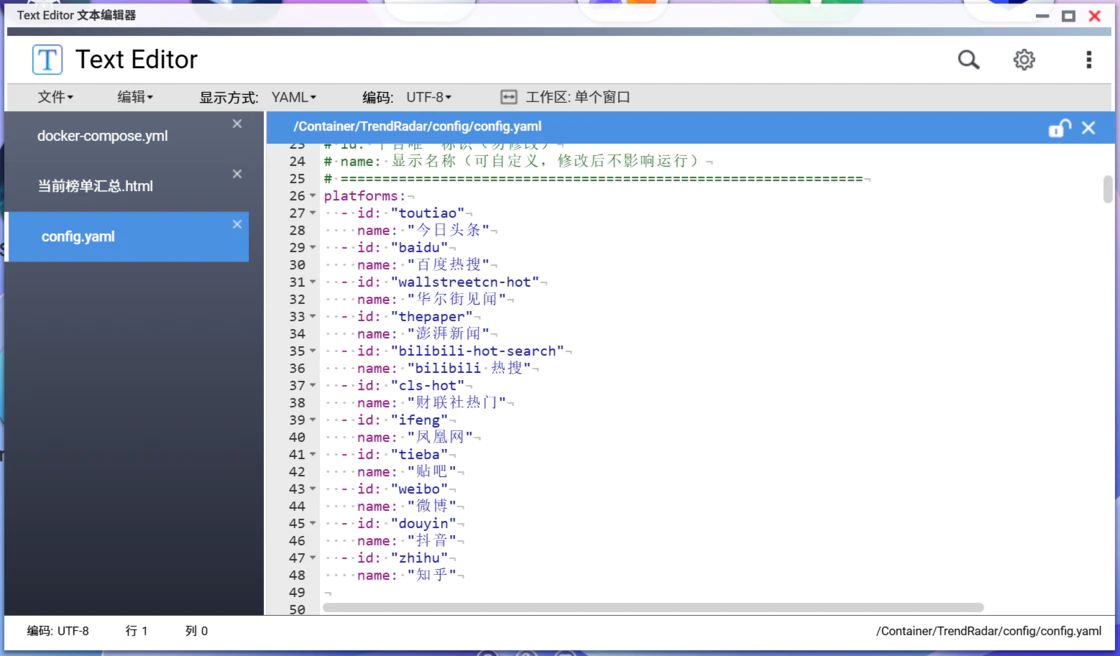Open the 编辑 menu

pyautogui.click(x=135, y=97)
